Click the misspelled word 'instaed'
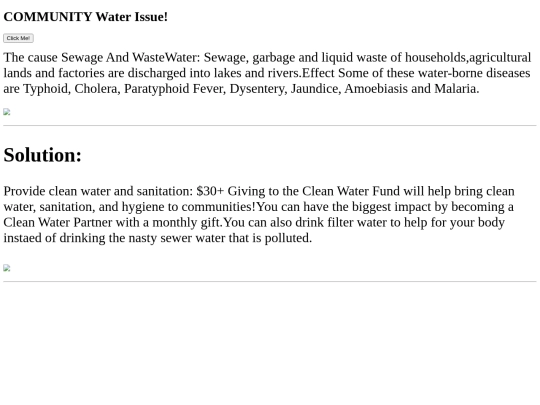 (22, 238)
